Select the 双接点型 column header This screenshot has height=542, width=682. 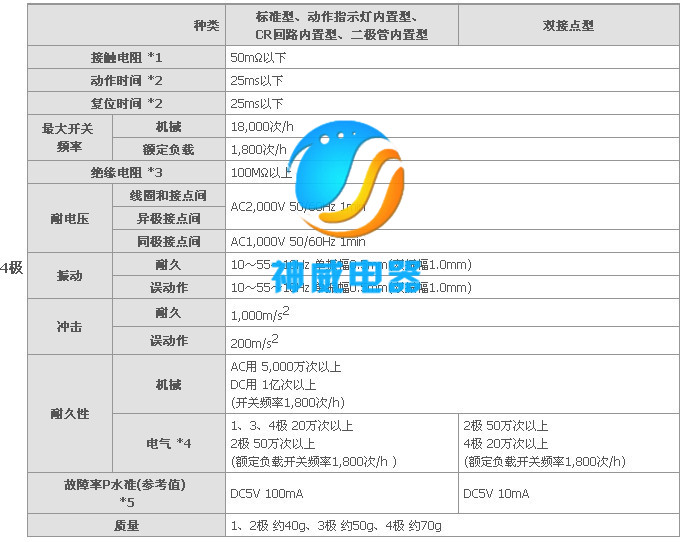(x=568, y=26)
